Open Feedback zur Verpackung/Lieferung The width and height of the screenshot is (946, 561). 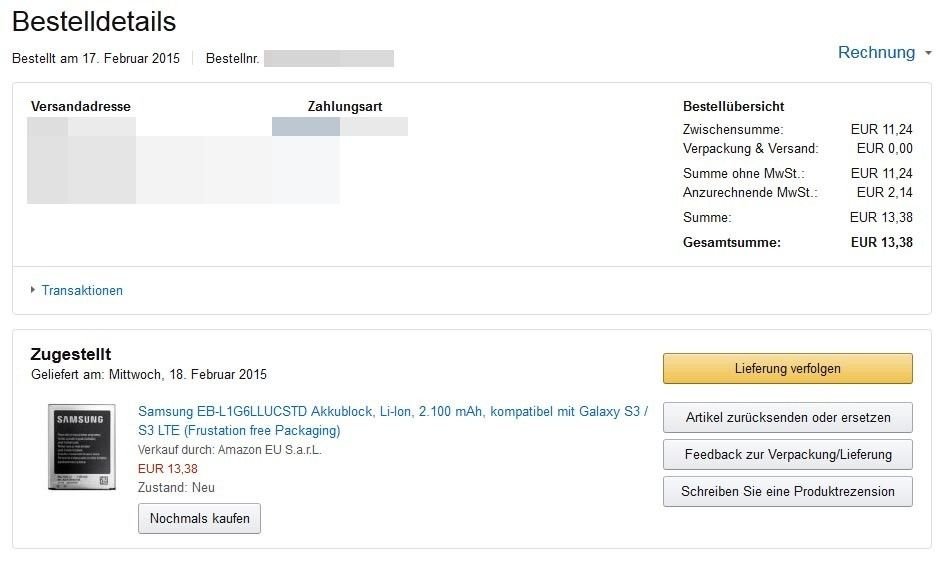[x=787, y=454]
